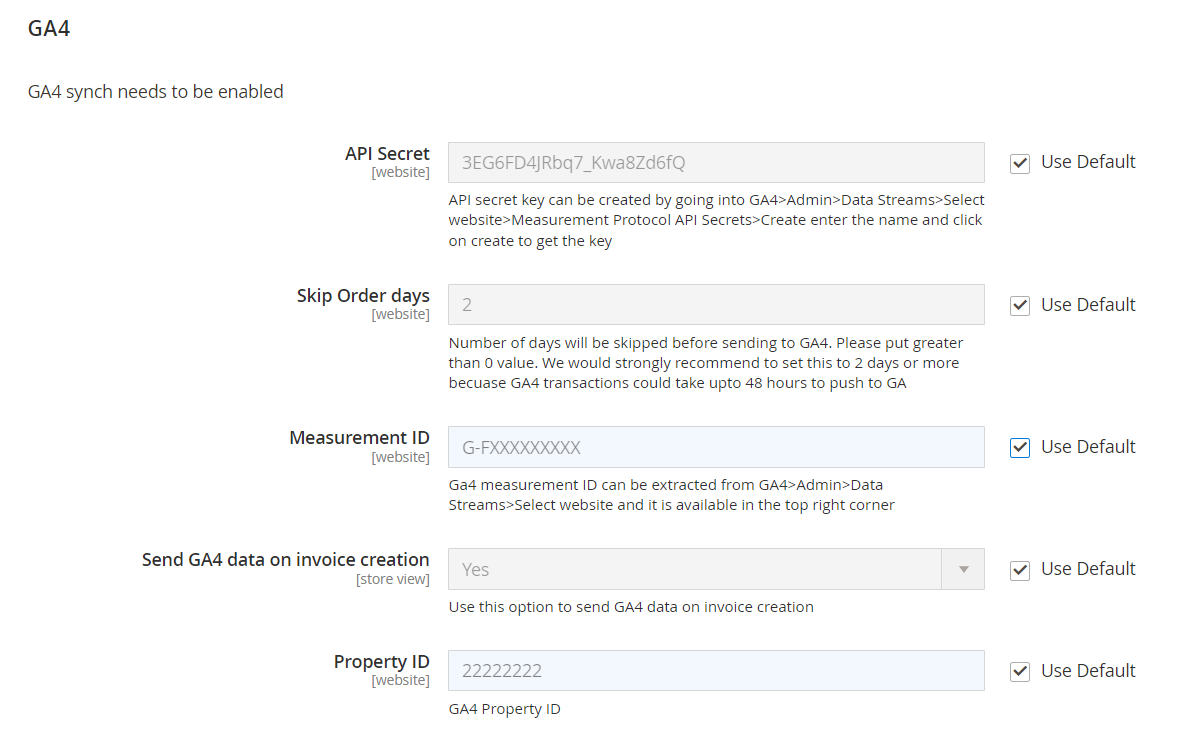Click the Property ID field label

point(381,662)
